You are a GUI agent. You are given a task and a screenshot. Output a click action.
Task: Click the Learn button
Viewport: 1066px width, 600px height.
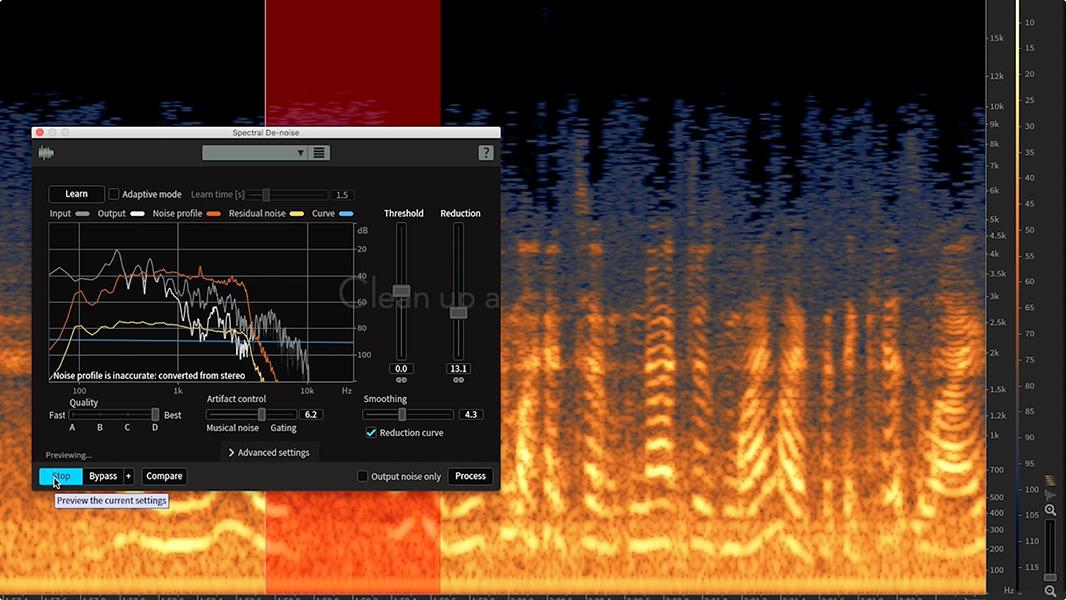click(76, 194)
